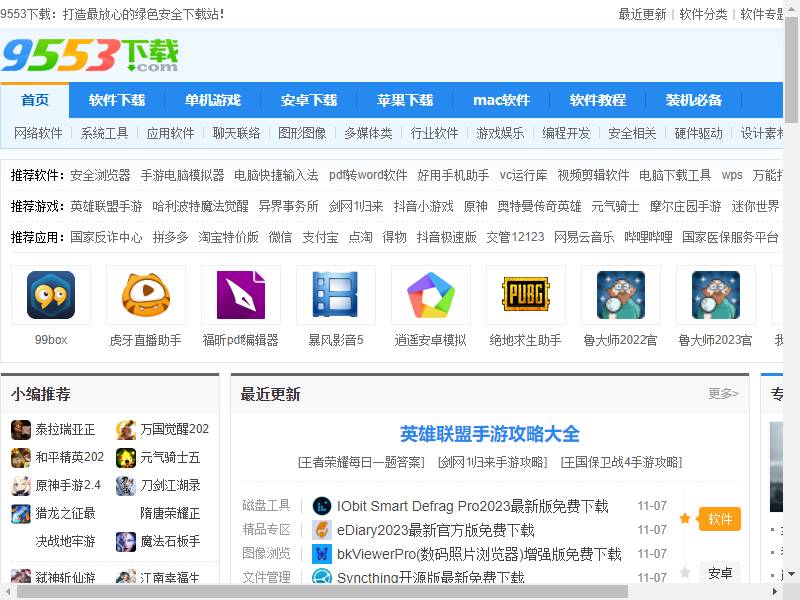Screen dimensions: 800x600
Task: Click the 泰拉瑞亚正 game icon
Action: tap(21, 430)
